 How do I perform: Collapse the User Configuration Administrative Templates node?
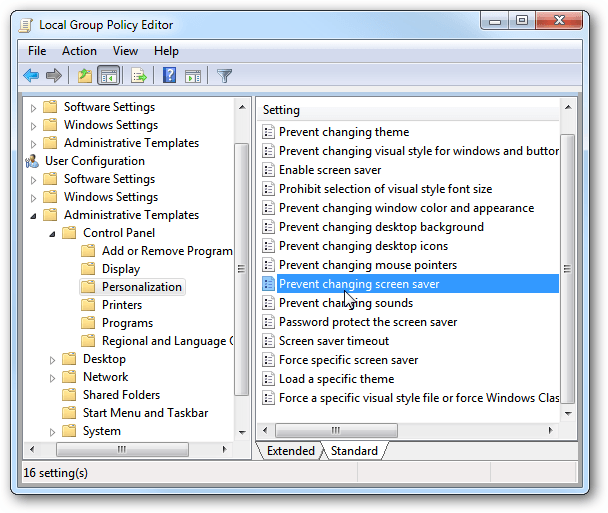pos(33,216)
